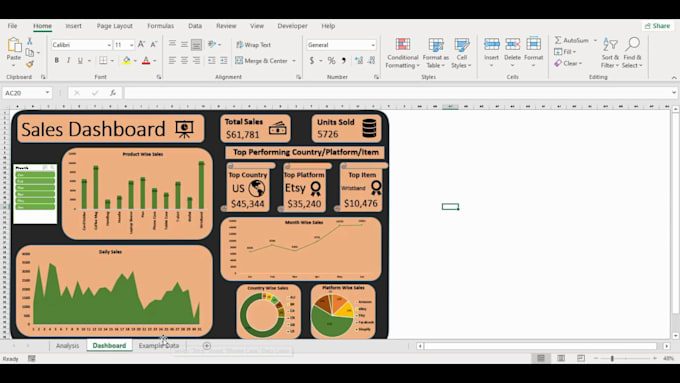Click the Insert cells icon
The height and width of the screenshot is (383, 680).
(491, 44)
